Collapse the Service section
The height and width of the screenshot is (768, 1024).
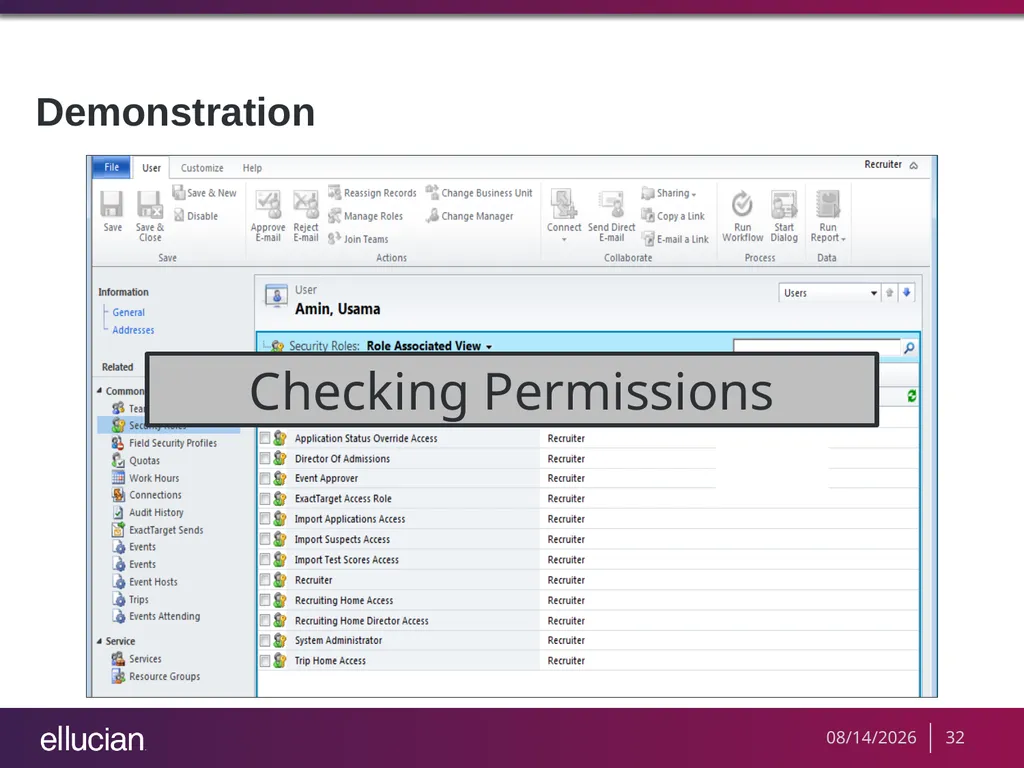(100, 641)
